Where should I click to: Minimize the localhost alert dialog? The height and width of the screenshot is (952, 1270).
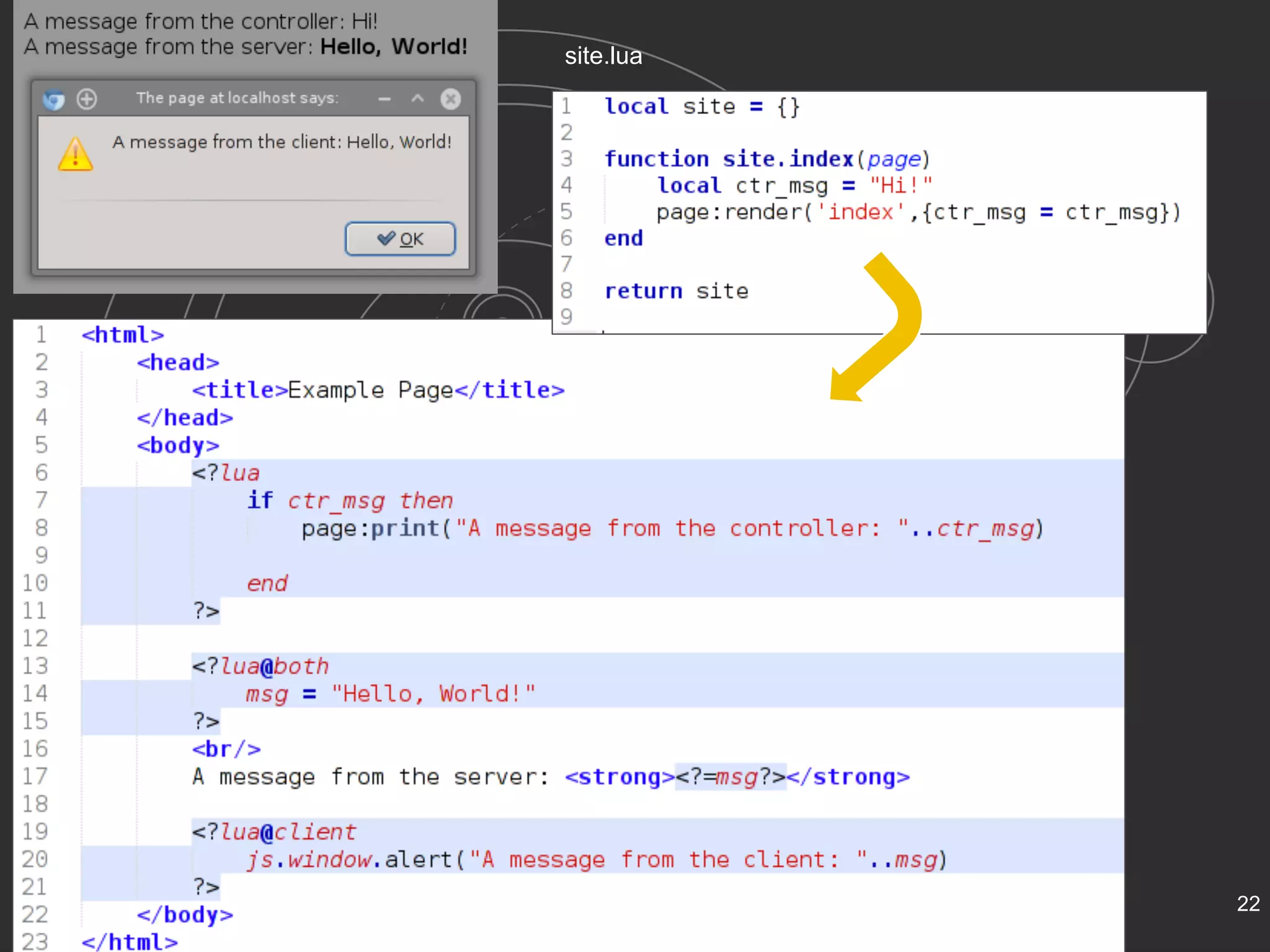[x=384, y=99]
